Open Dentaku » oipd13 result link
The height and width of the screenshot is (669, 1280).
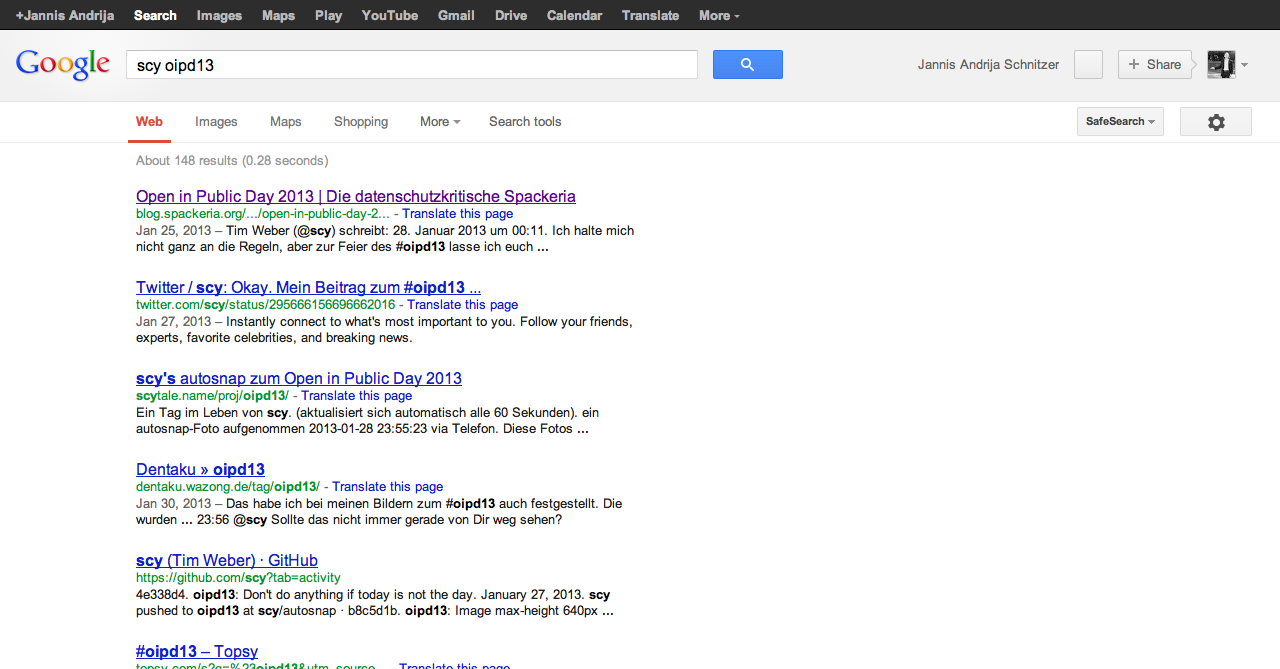(200, 469)
